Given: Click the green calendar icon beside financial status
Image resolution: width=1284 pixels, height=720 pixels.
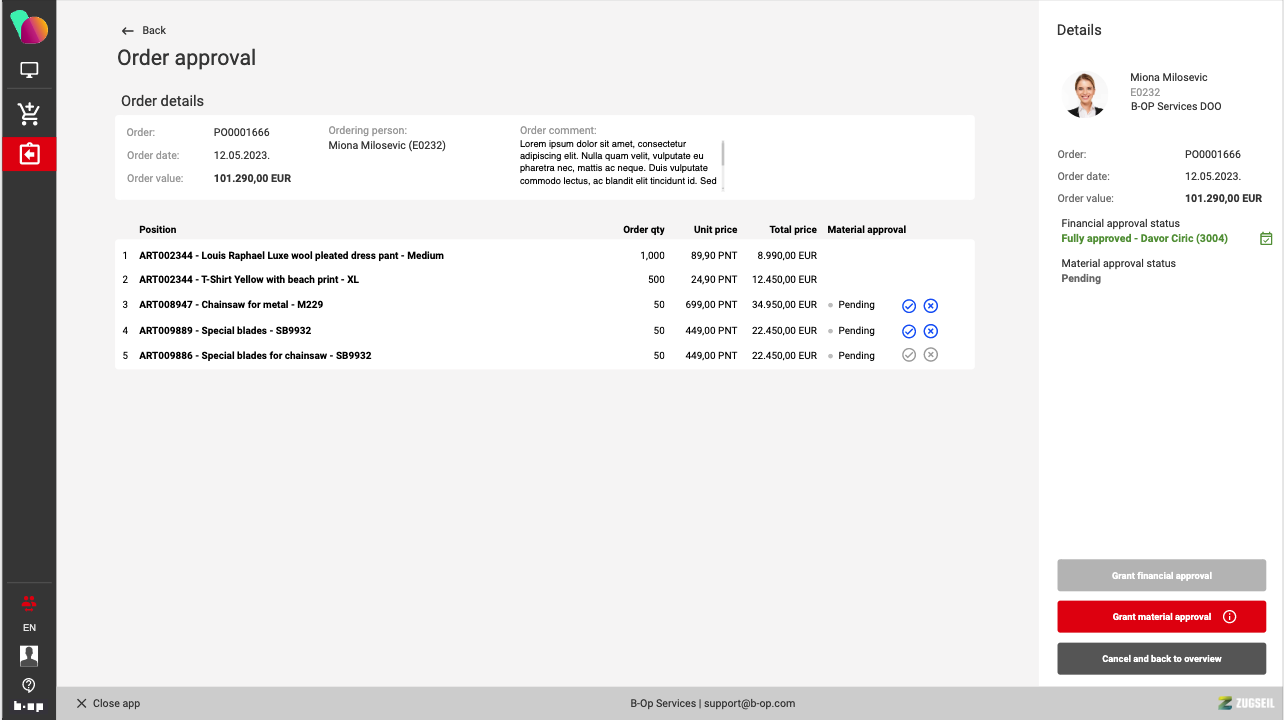Looking at the screenshot, I should click(x=1266, y=239).
